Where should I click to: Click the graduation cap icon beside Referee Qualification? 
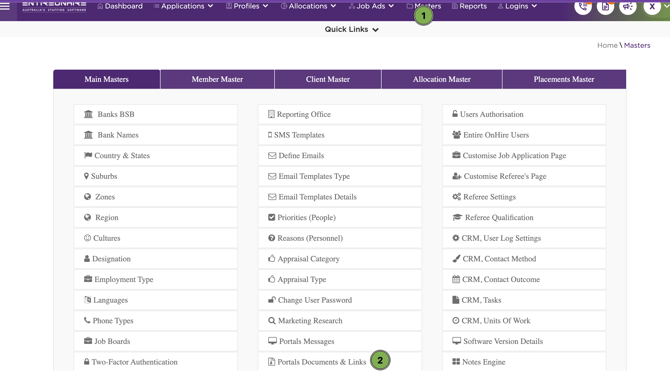click(x=457, y=217)
